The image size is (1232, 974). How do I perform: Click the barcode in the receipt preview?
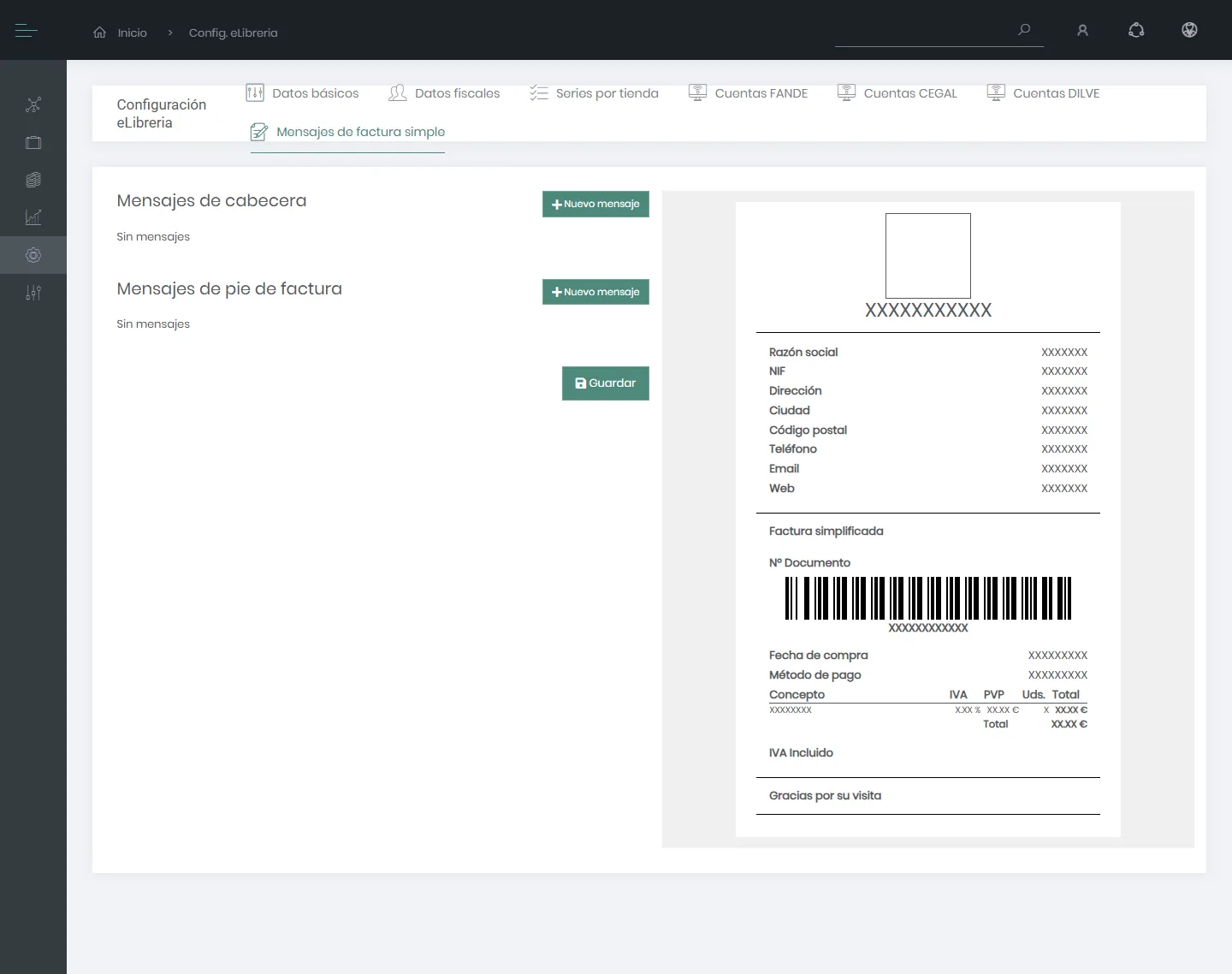928,598
